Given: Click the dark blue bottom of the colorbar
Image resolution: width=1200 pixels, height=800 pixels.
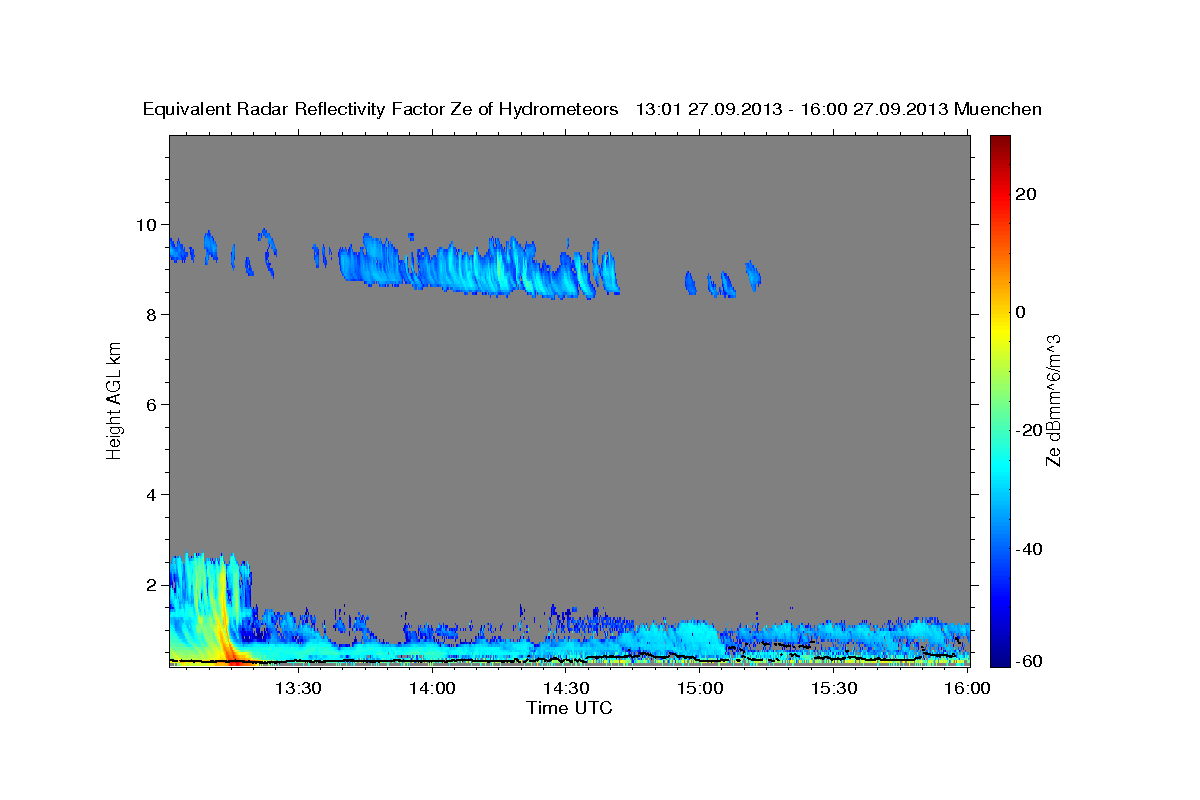Looking at the screenshot, I should pyautogui.click(x=1000, y=655).
